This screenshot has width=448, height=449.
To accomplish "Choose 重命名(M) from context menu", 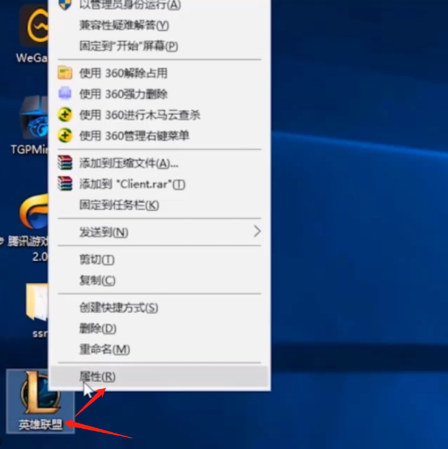I will click(159, 349).
